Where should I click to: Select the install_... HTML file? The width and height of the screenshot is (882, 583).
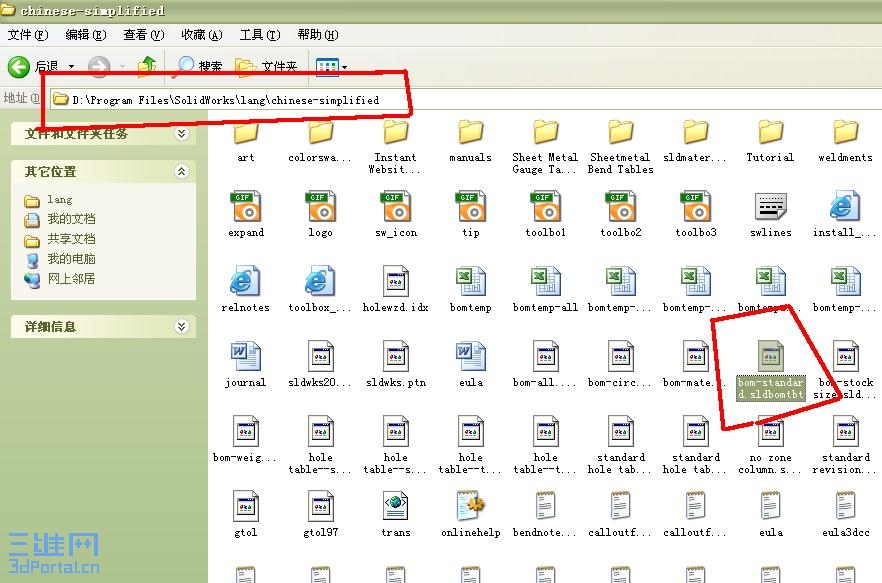coord(845,214)
